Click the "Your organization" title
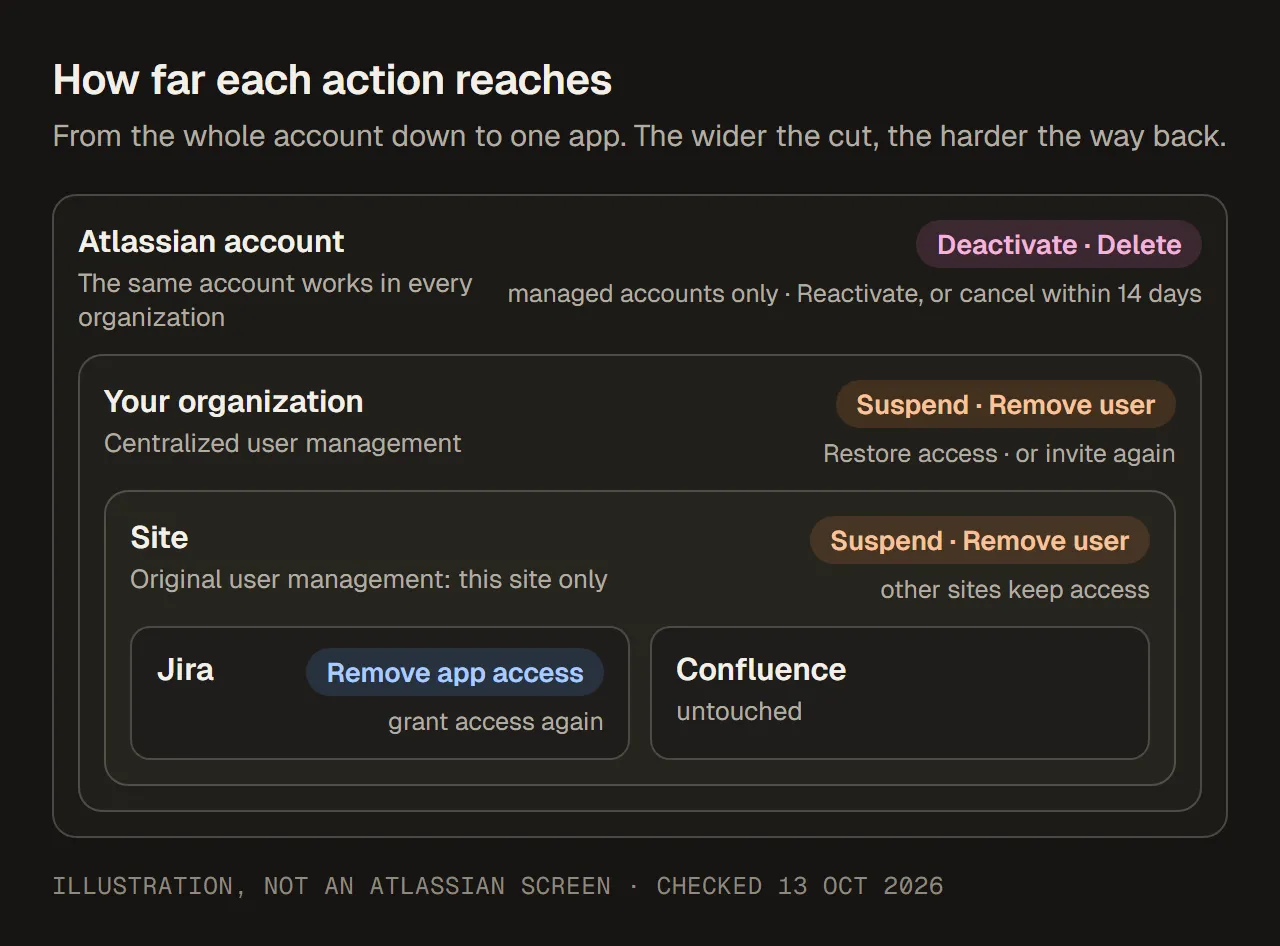 pos(233,402)
